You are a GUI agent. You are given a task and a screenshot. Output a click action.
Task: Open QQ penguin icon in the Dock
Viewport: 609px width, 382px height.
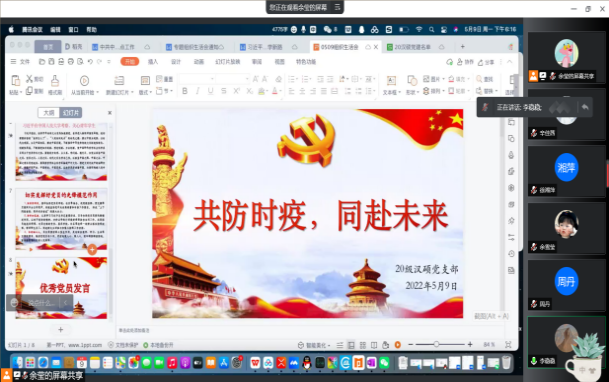307,363
